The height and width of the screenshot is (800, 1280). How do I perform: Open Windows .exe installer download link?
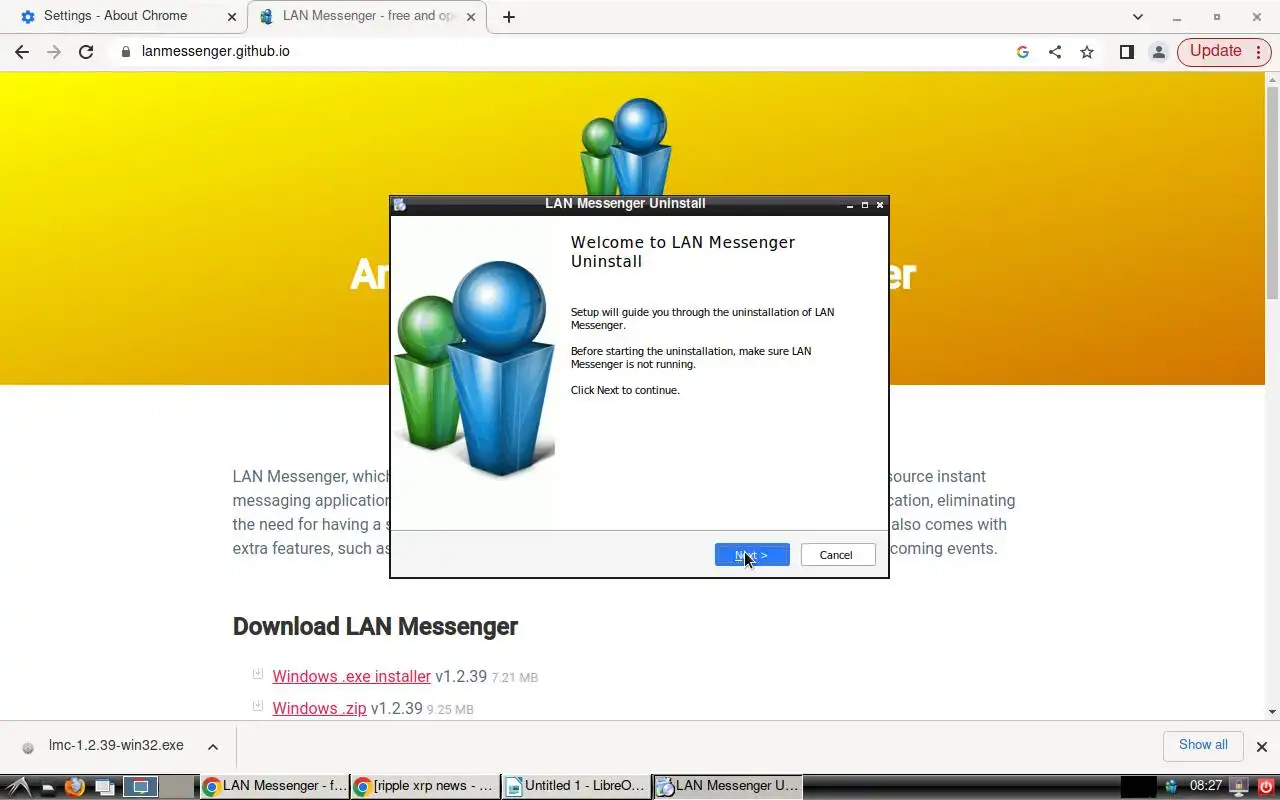coord(351,677)
